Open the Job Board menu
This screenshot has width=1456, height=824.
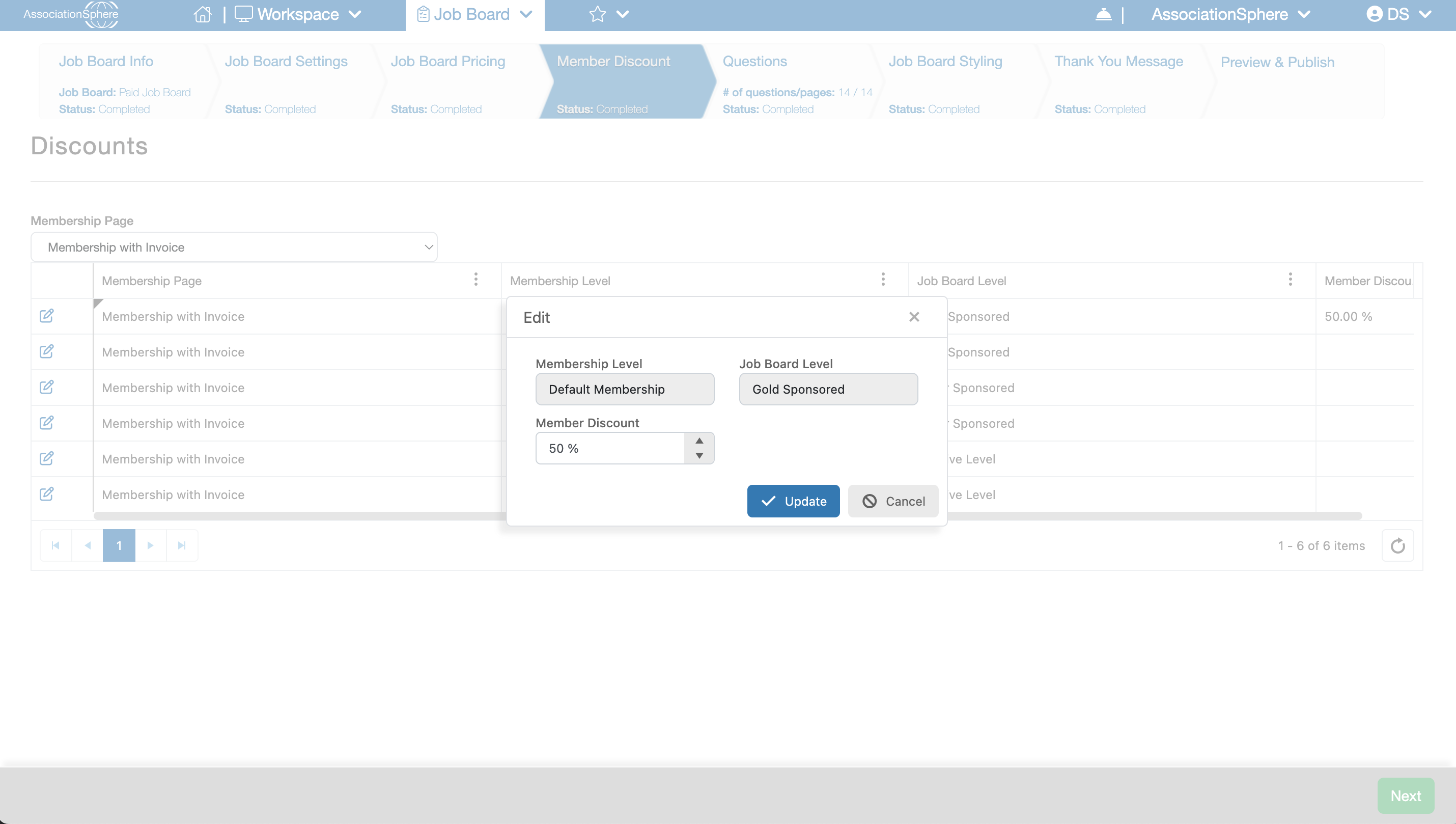tap(475, 14)
